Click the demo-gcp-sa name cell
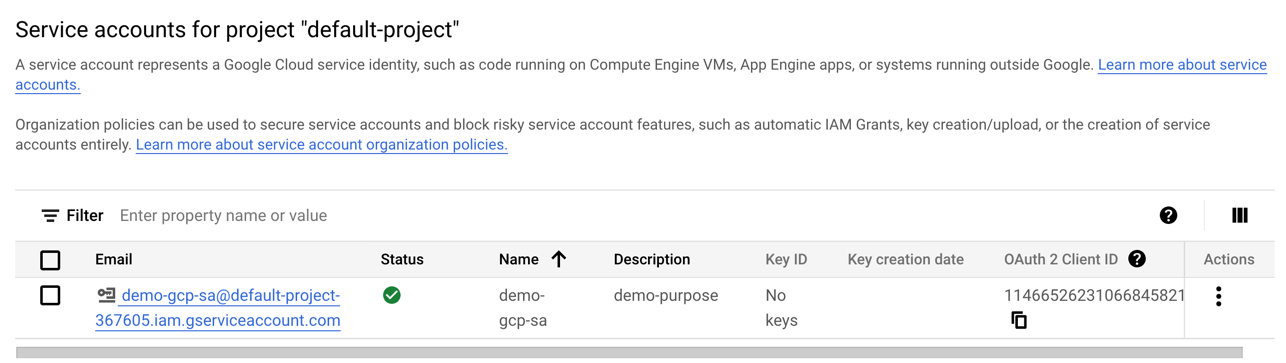 tap(522, 308)
